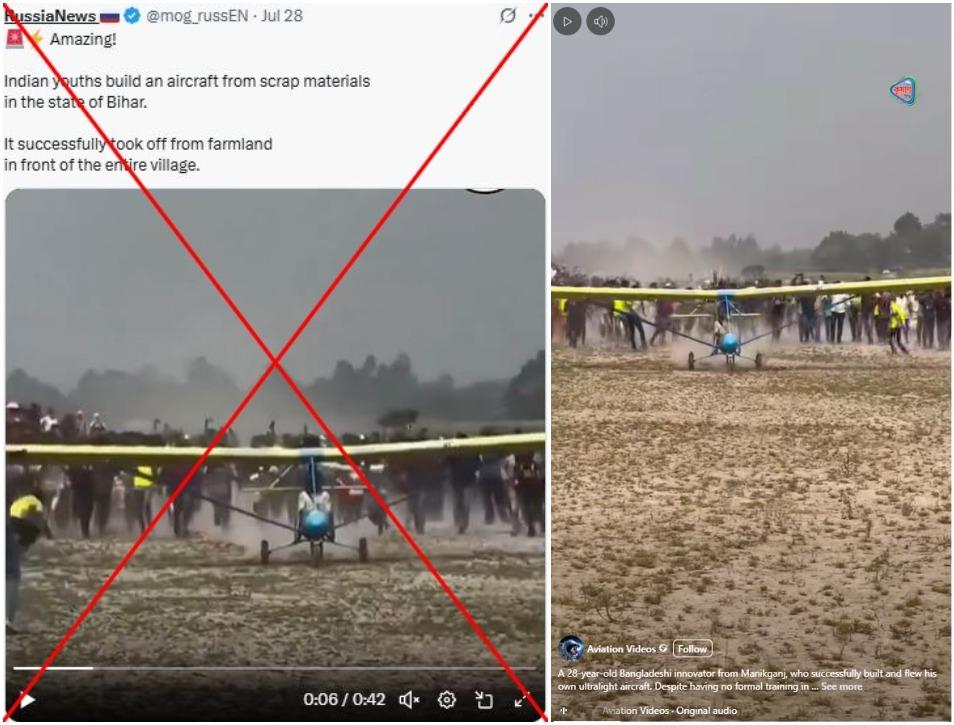Click the colorful channel watermark logo
This screenshot has height=725, width=954.
(904, 91)
